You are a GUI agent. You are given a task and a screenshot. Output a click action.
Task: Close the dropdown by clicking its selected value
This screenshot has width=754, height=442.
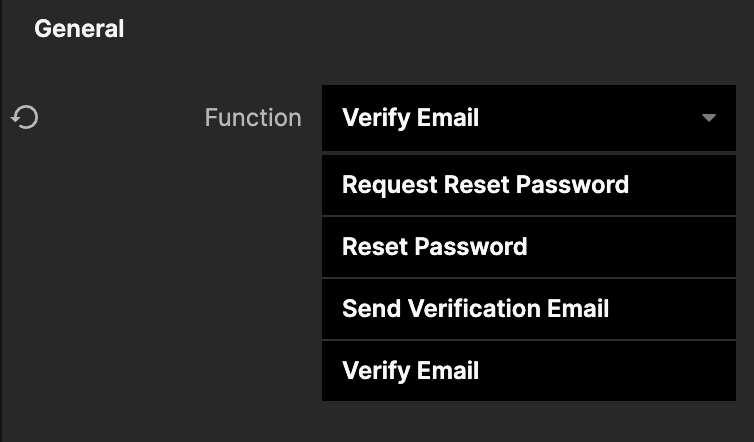[x=411, y=118]
